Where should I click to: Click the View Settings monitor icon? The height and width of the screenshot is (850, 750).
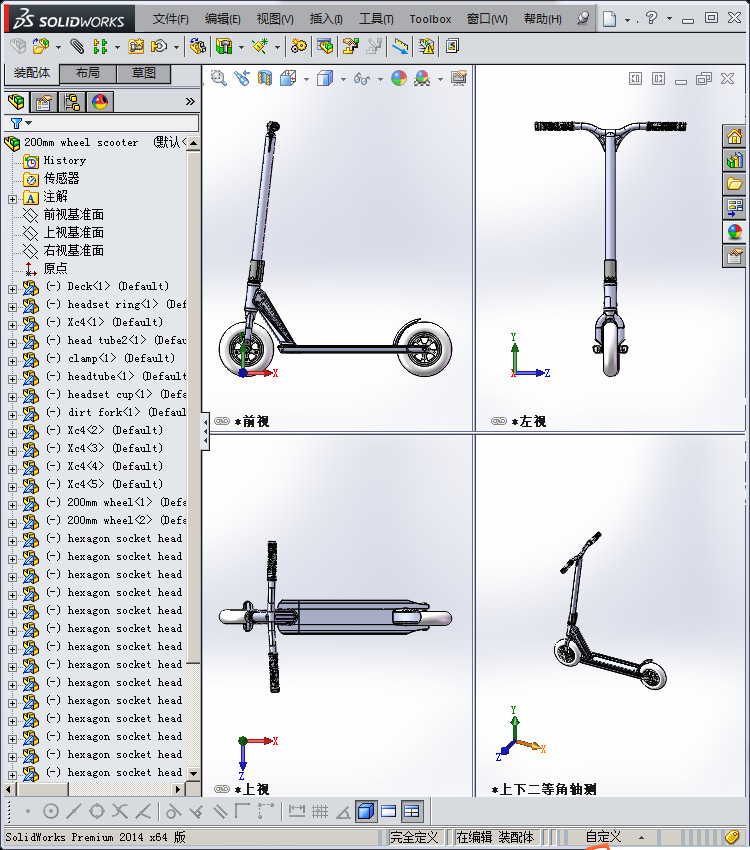coord(458,78)
